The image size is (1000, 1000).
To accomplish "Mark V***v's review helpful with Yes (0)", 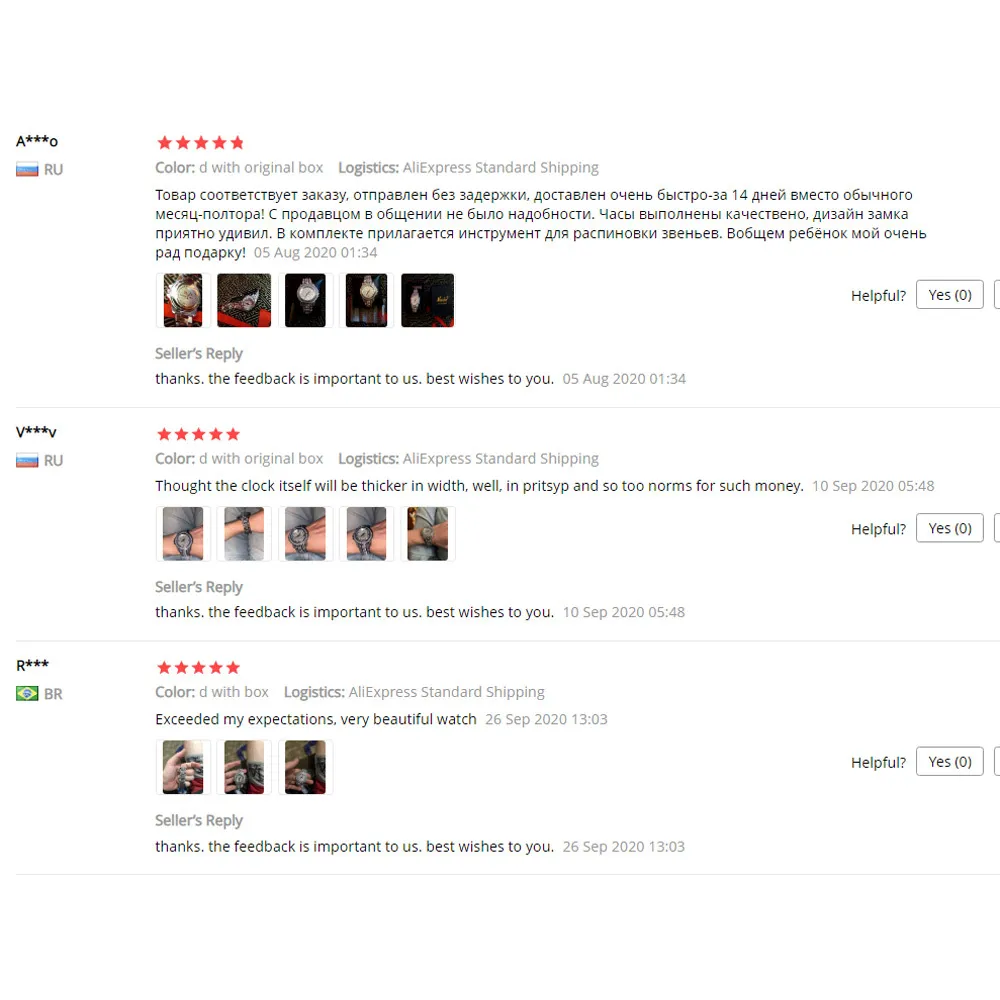I will (950, 528).
